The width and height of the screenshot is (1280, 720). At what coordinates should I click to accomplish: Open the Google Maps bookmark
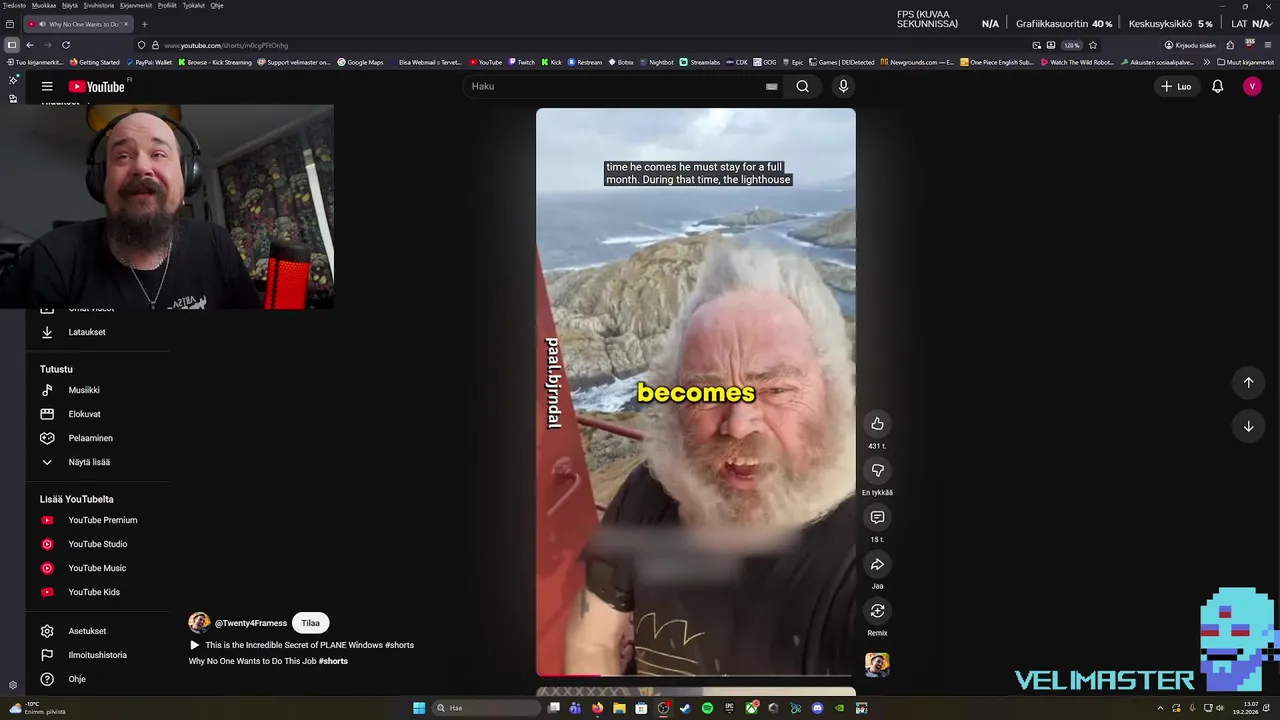point(361,62)
